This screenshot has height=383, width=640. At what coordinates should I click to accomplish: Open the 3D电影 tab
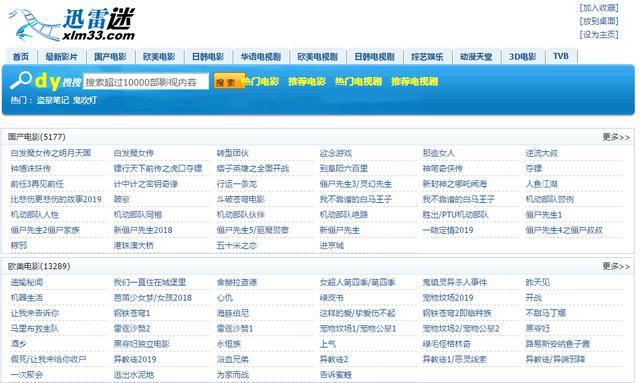[x=523, y=57]
